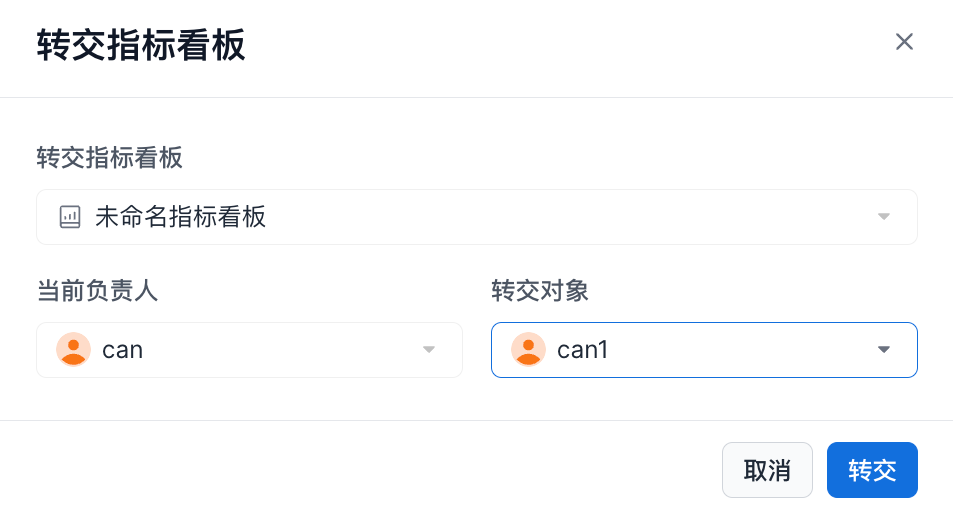Click the 当前负责人 field label
This screenshot has width=953, height=513.
(x=97, y=291)
